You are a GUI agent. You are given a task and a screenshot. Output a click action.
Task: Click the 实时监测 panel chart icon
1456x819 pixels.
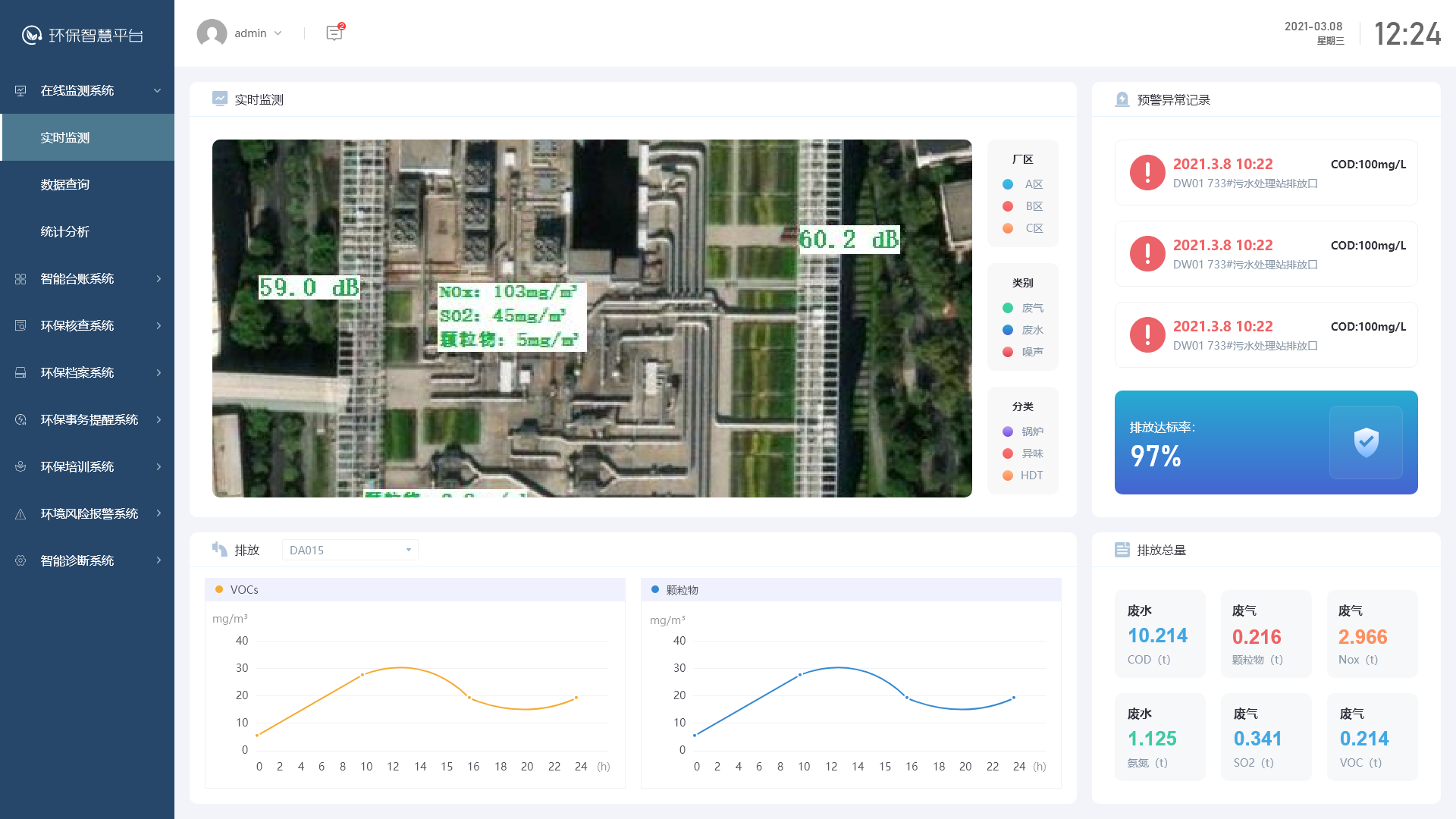point(220,99)
